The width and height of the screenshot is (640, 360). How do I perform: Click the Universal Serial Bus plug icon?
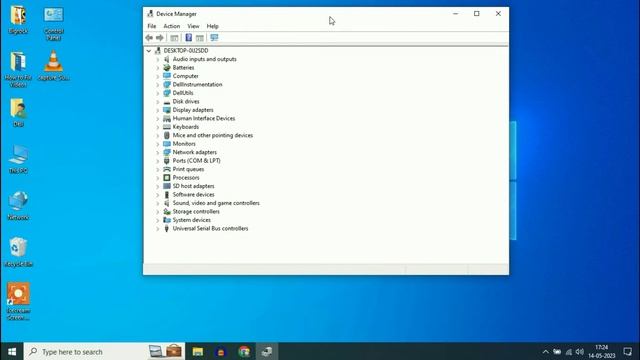point(167,229)
